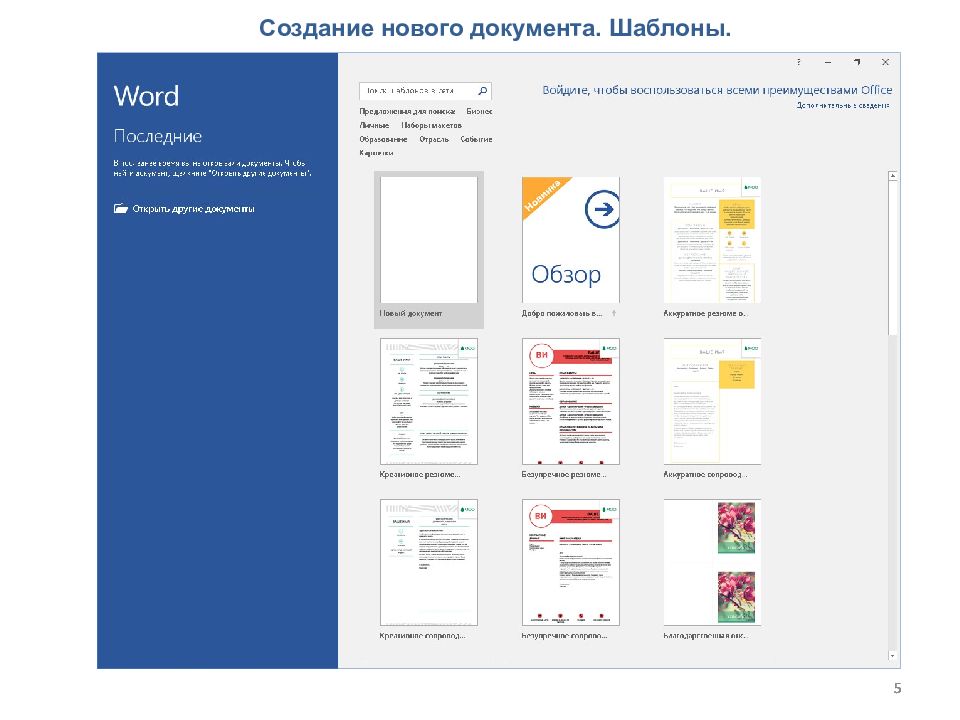This screenshot has height=720, width=960.
Task: Click the slide title 'Создание нового документа. Шаблоны.'
Action: coord(495,28)
